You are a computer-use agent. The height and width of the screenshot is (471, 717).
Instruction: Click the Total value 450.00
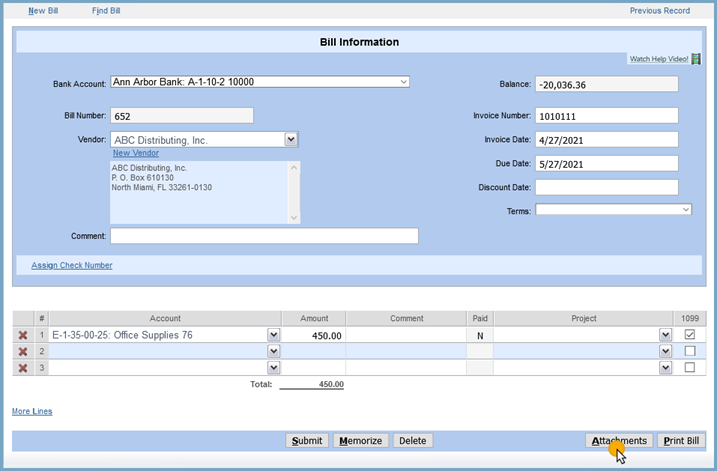(x=331, y=384)
